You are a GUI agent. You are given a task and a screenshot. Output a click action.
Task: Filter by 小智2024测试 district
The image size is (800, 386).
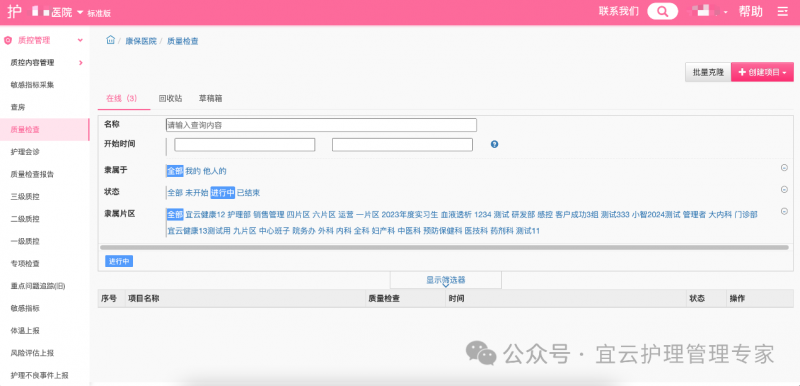(x=656, y=215)
